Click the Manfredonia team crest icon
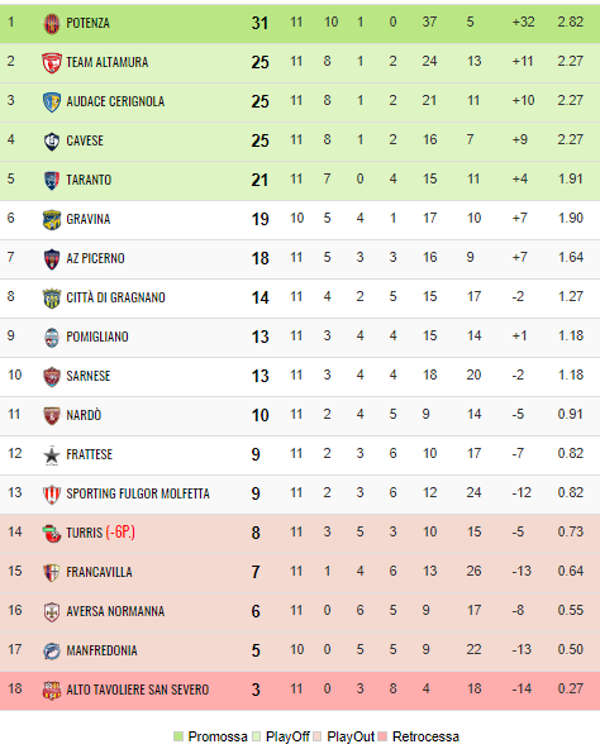 coord(52,651)
